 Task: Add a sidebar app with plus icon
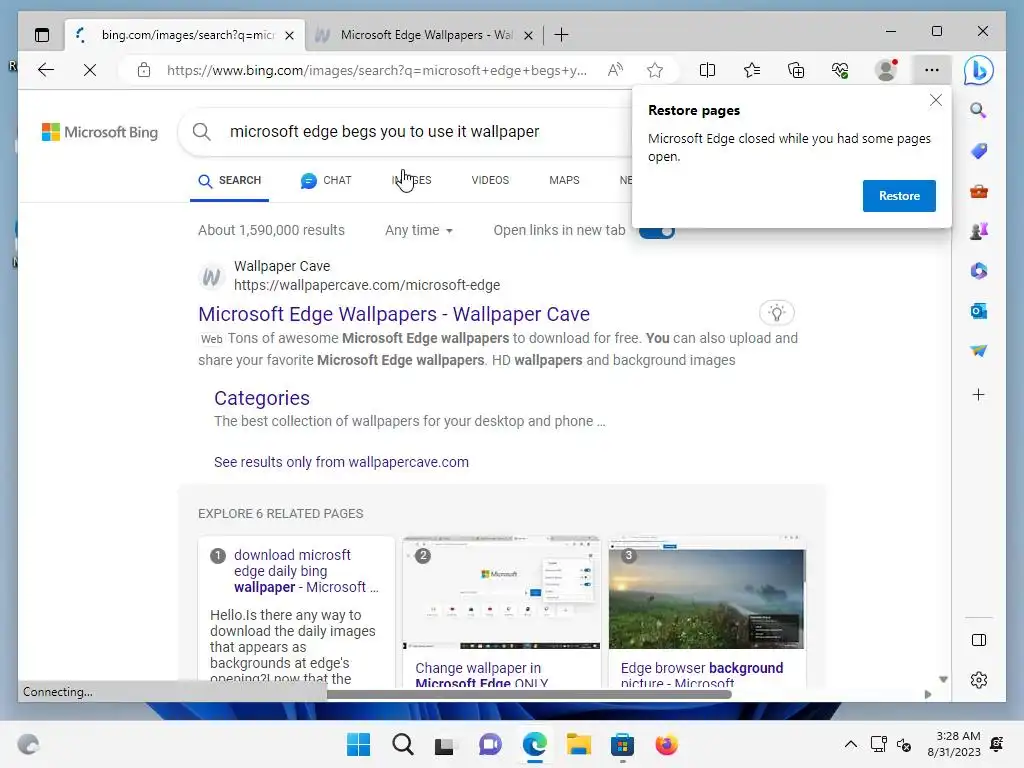[x=978, y=394]
